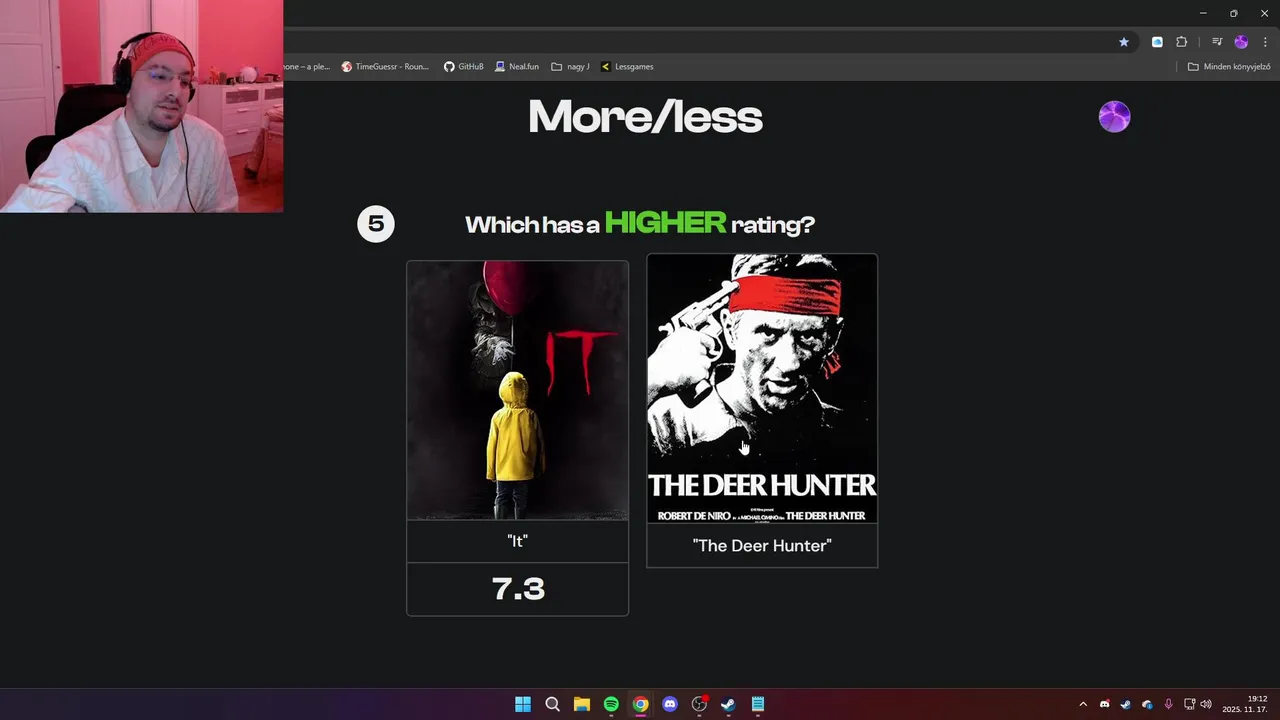Choose The Deer Hunter poster

click(762, 388)
